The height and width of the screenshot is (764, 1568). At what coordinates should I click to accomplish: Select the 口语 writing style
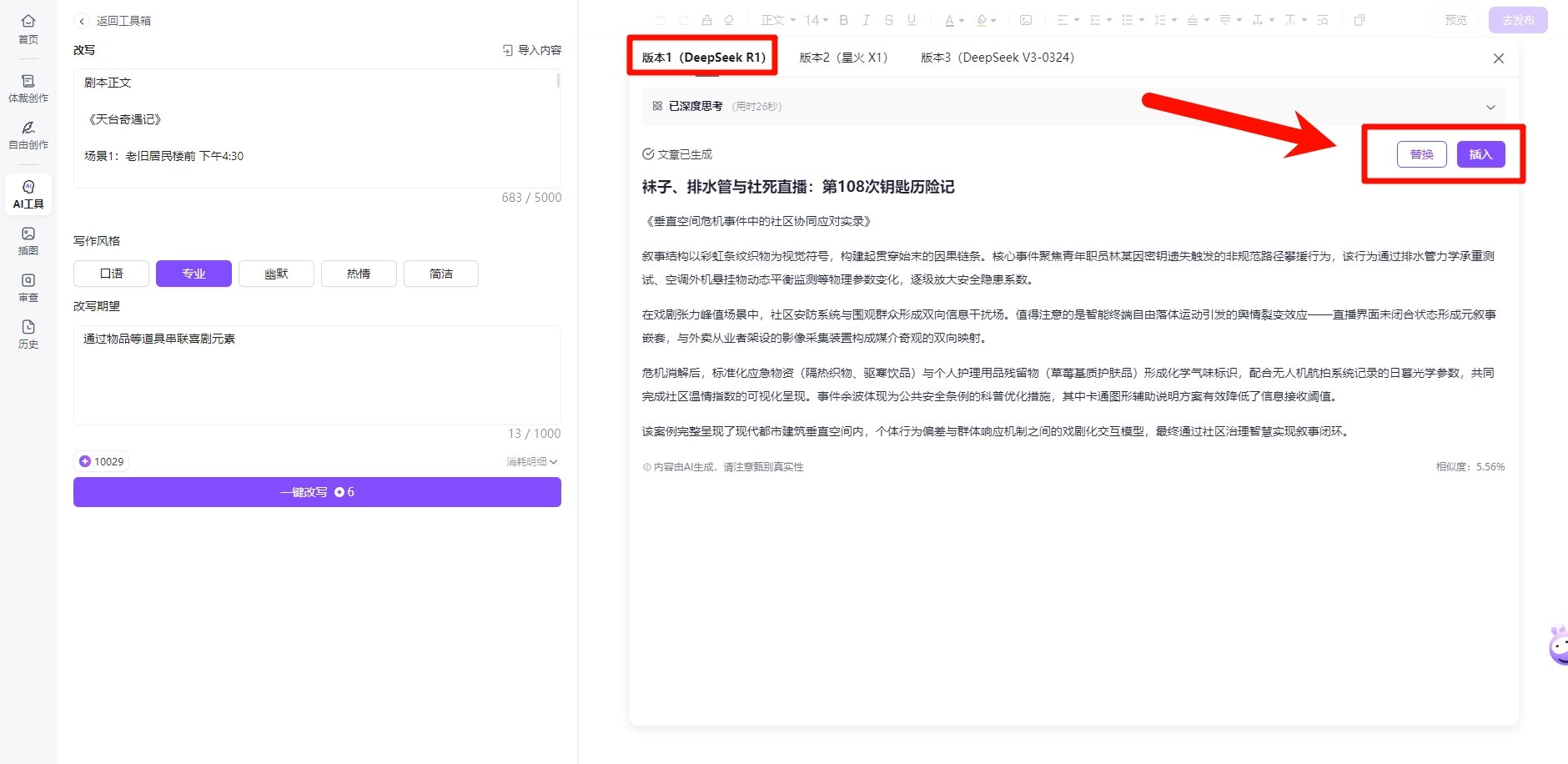pos(110,273)
